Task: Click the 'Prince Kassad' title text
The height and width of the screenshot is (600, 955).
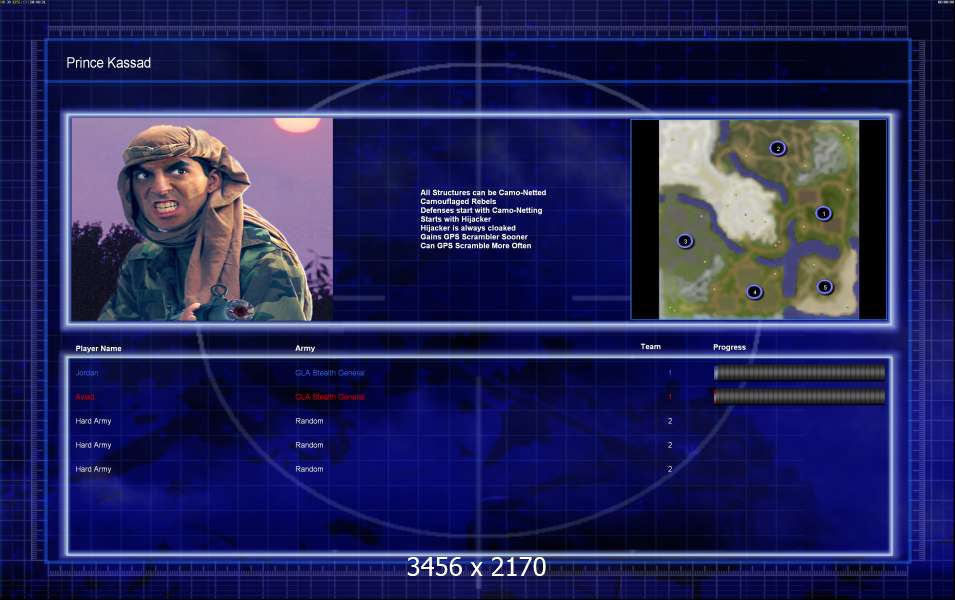Action: point(108,63)
